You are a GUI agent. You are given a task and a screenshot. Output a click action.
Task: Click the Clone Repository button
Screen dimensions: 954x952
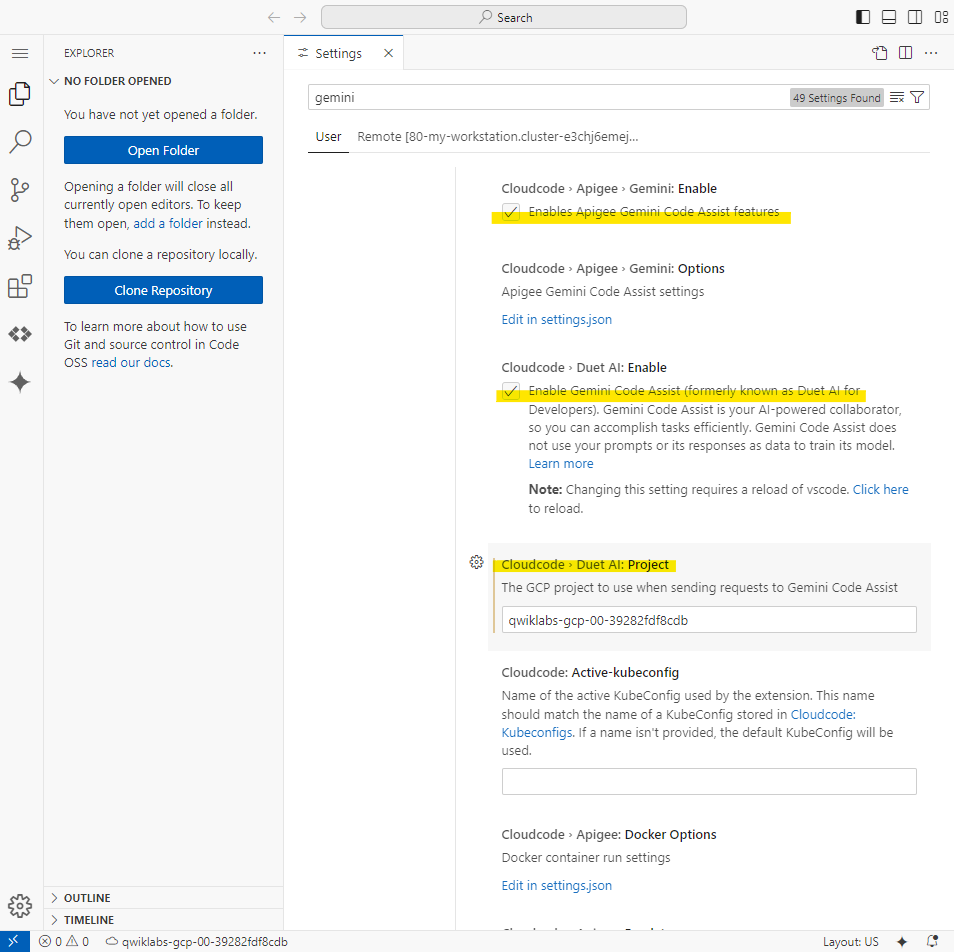click(163, 290)
